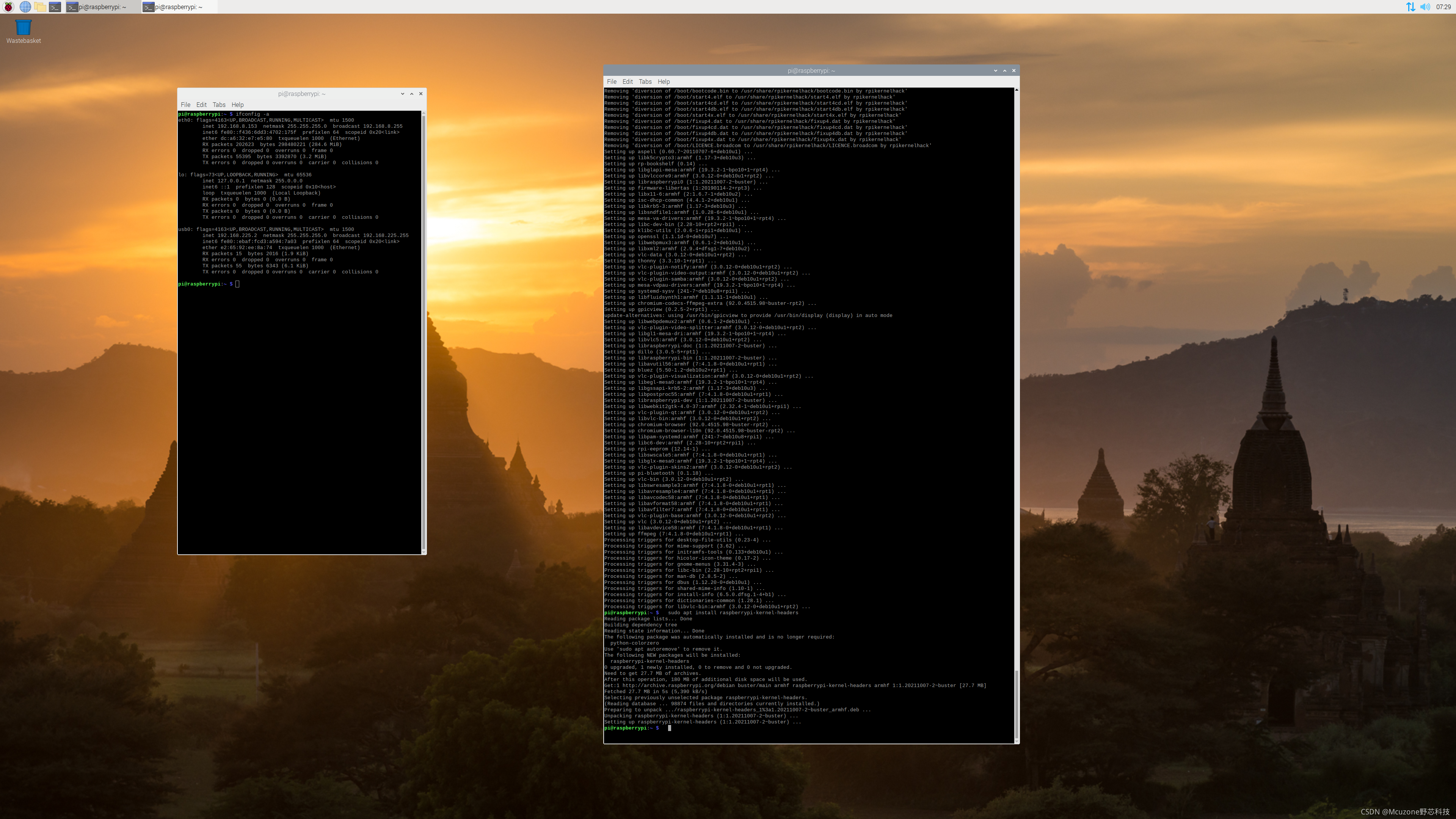This screenshot has height=819, width=1456.
Task: Open the volume speaker tray icon
Action: (1425, 7)
